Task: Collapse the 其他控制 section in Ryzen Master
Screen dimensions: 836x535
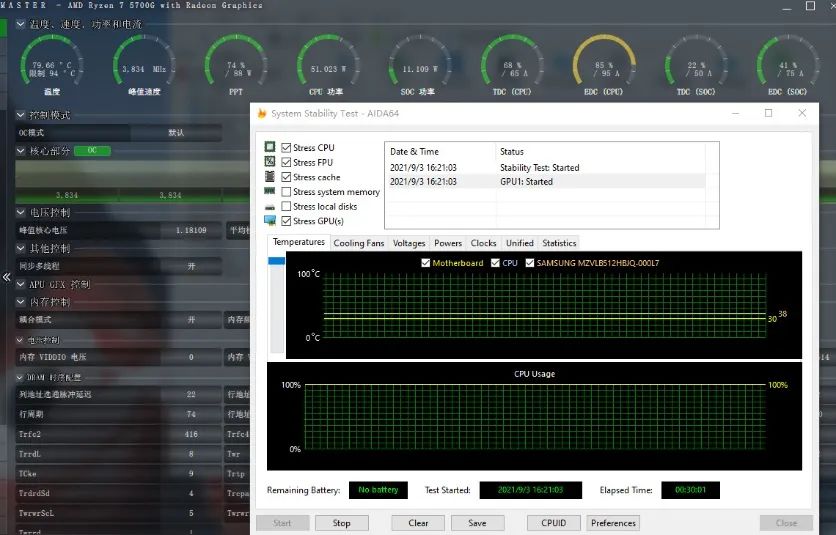Action: coord(21,248)
